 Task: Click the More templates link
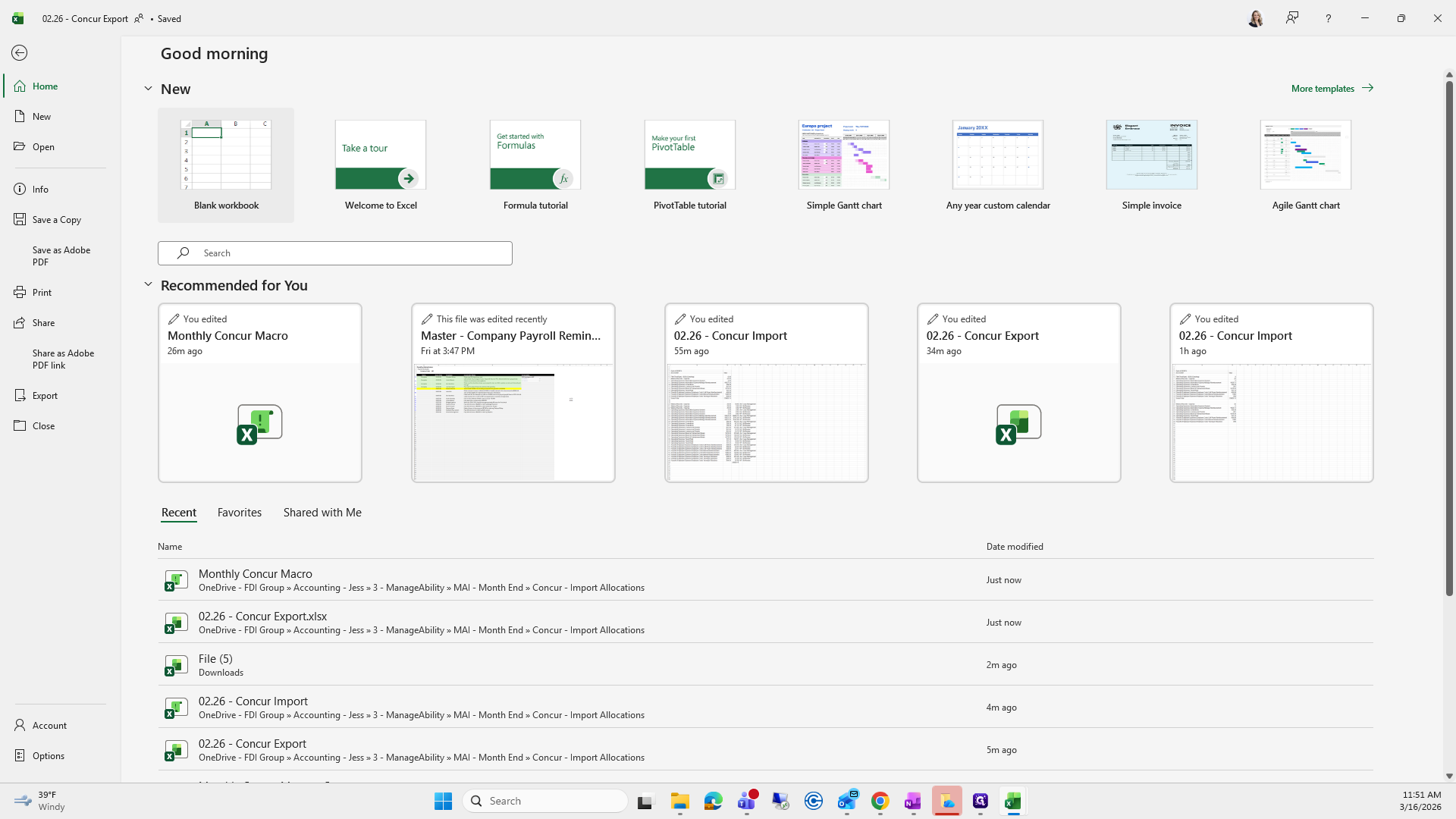click(1332, 88)
